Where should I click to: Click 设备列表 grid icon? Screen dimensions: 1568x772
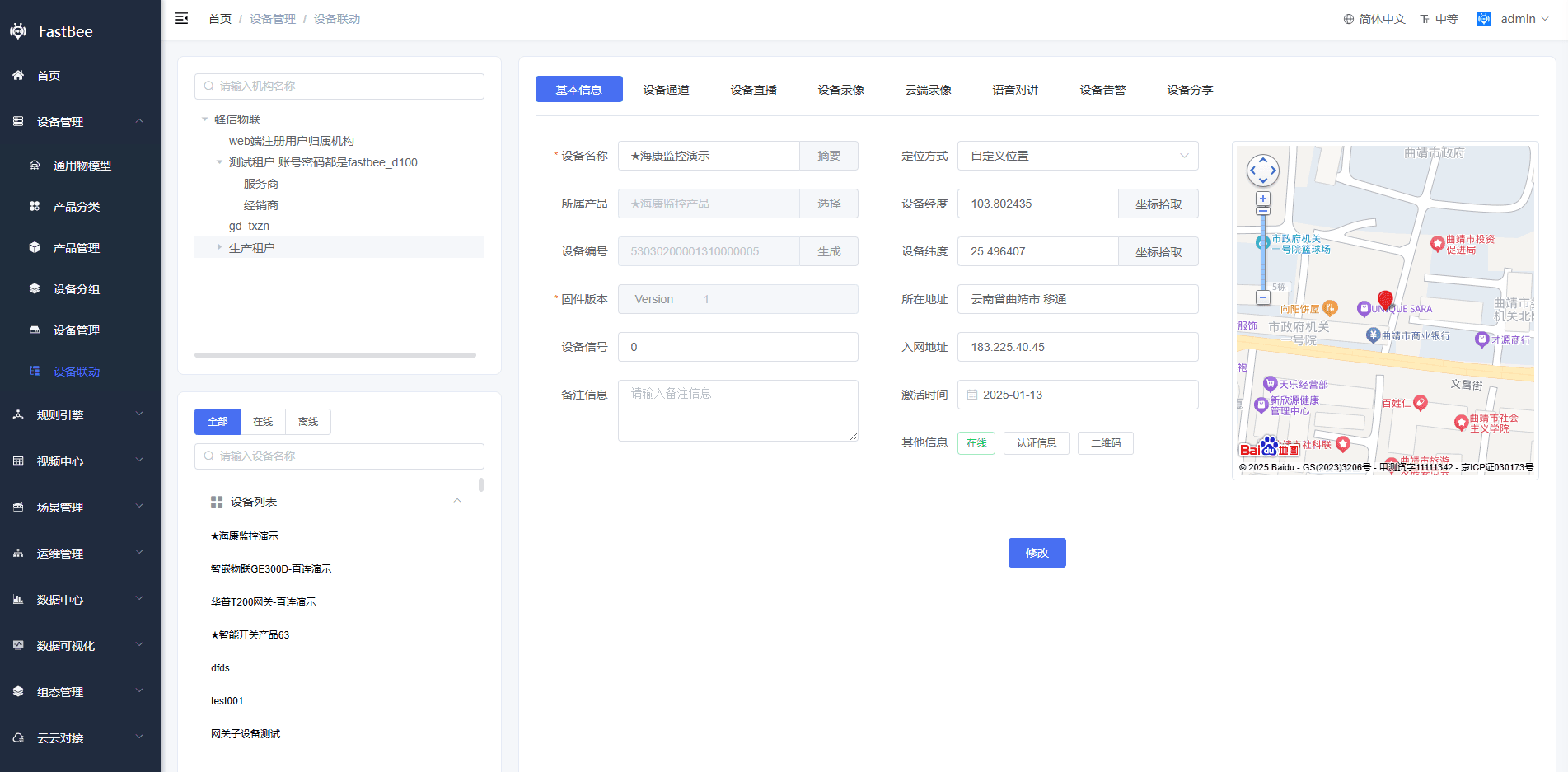pyautogui.click(x=217, y=502)
